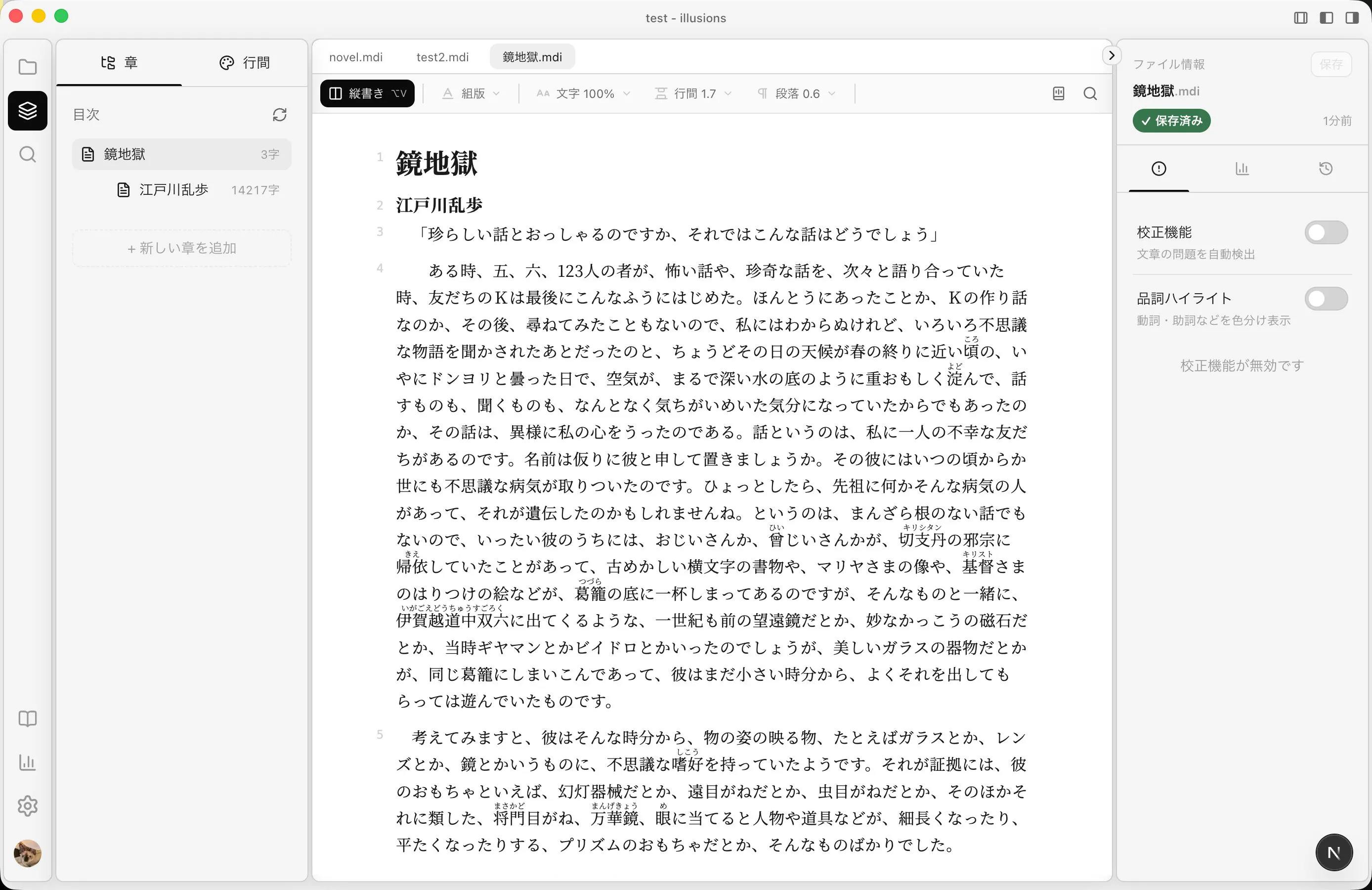Open the alert info tab icon in right panel

coord(1158,169)
